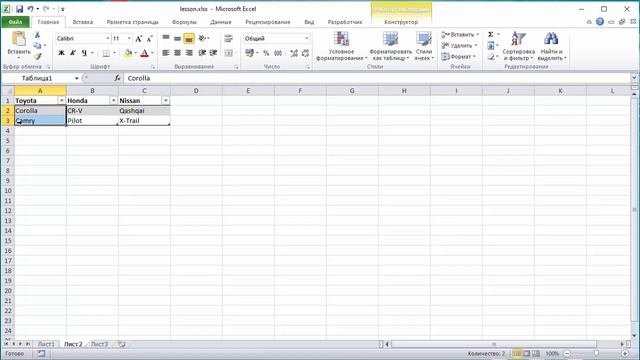
Task: Undo the last action in the Quick Access toolbar
Action: (30, 9)
